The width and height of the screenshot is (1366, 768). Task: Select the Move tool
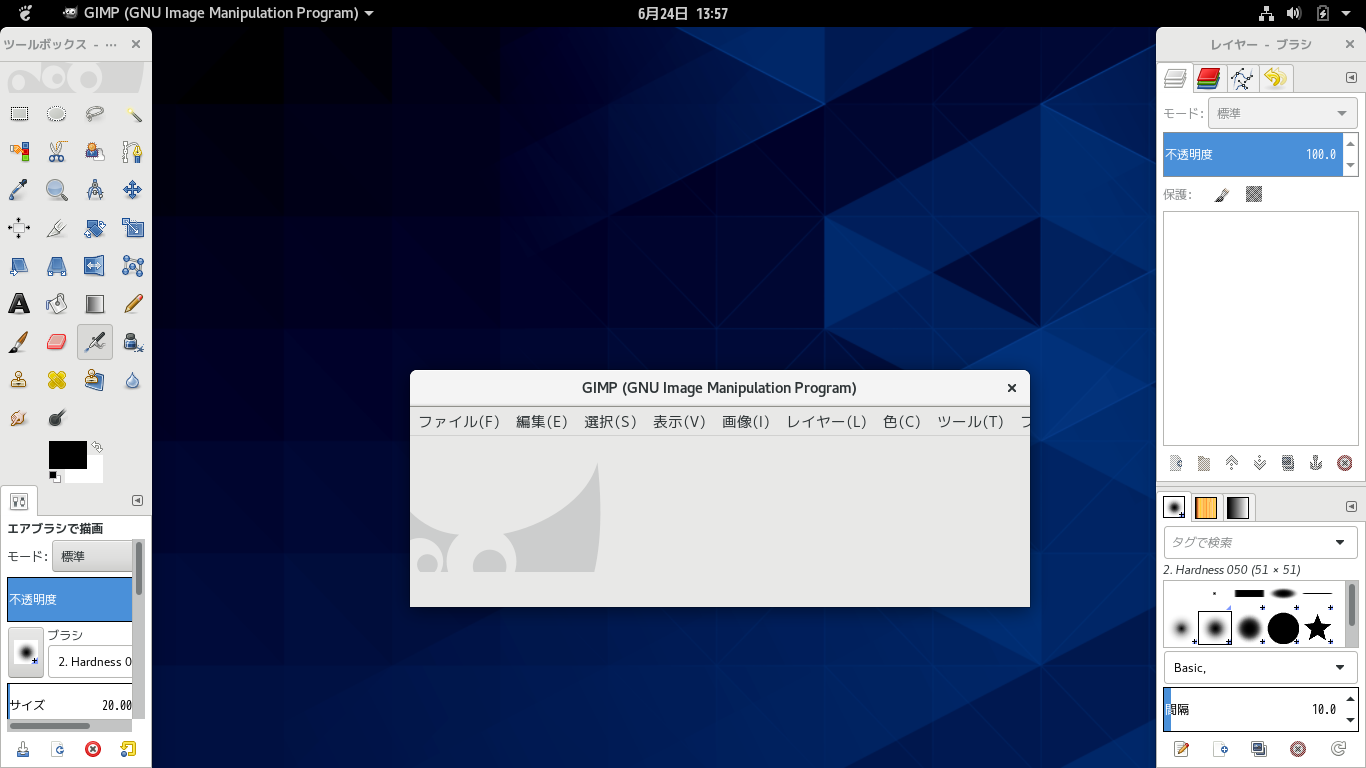pos(133,190)
